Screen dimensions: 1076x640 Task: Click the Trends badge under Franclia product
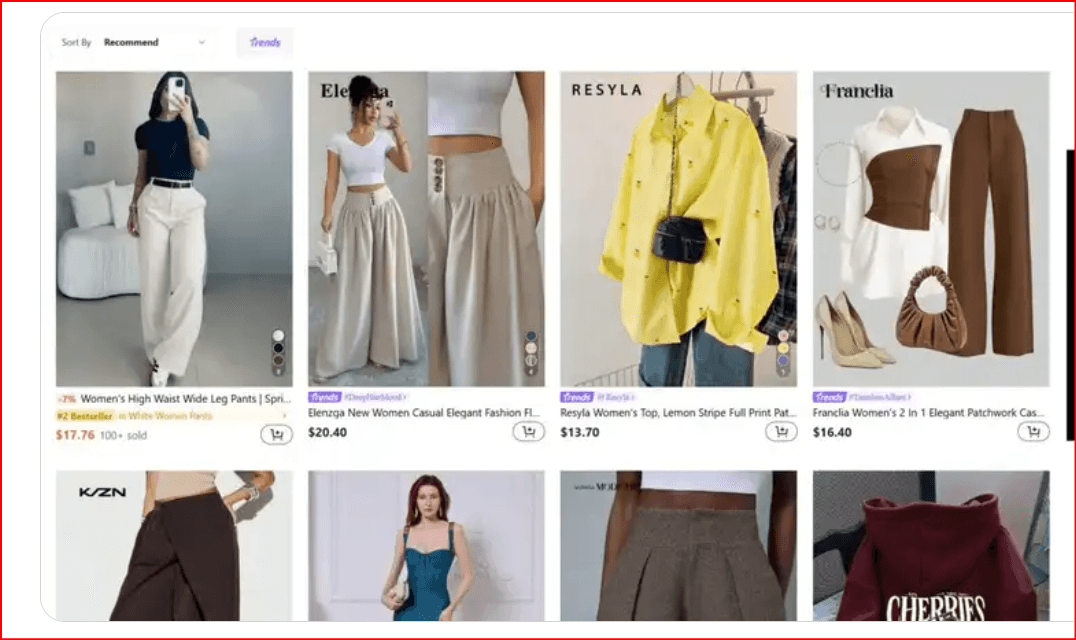[829, 397]
